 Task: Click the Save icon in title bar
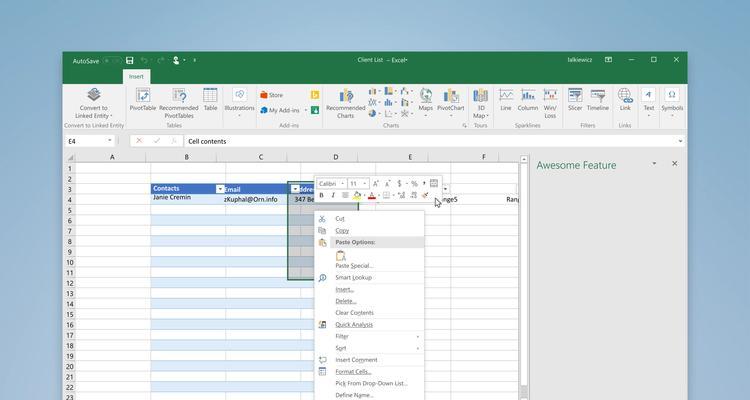(130, 60)
